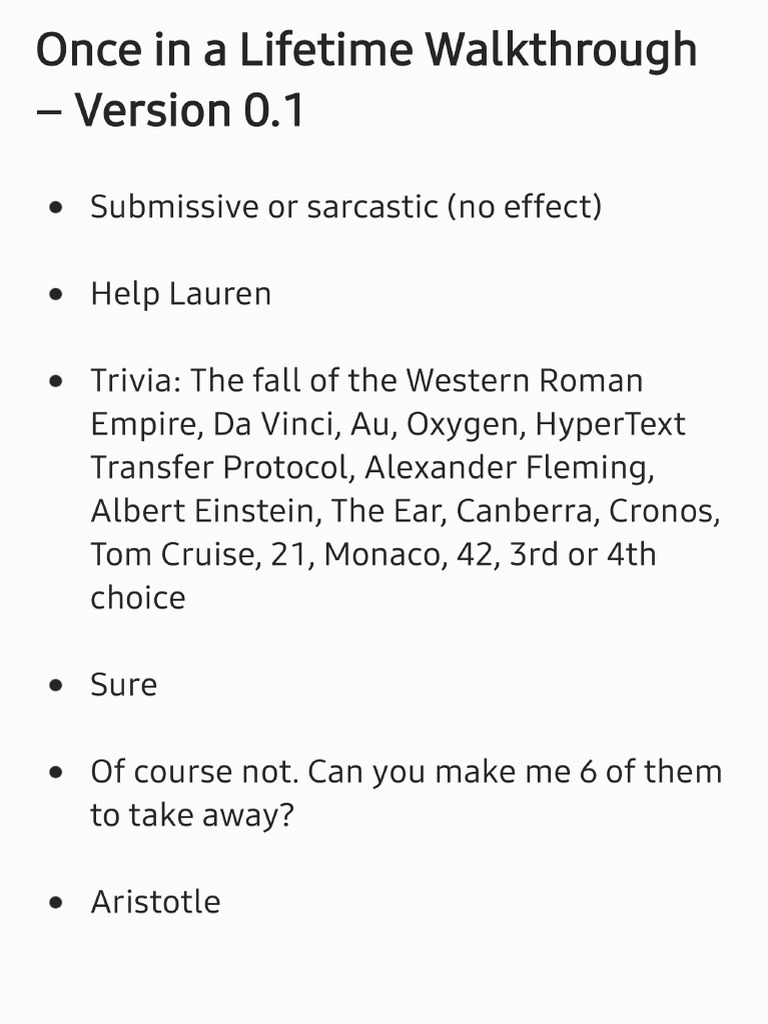
Task: Click the word "Trivia:"
Action: 136,381
